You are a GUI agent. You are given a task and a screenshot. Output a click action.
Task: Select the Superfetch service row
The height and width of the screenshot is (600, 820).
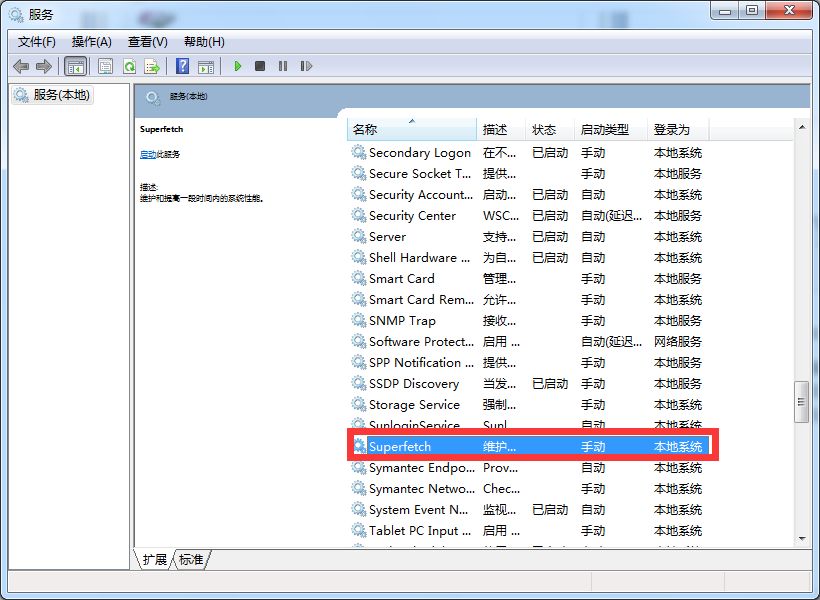click(530, 446)
